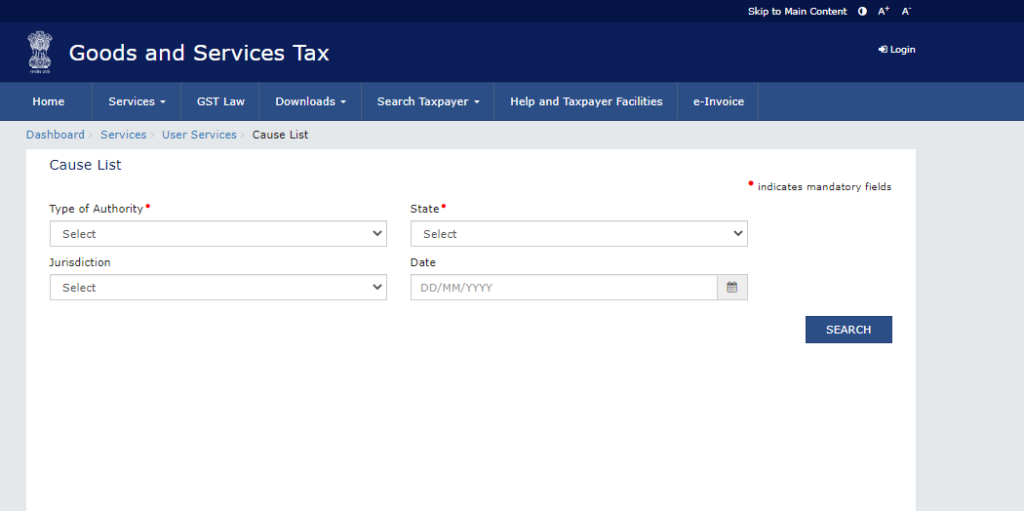Decrease font size with A- icon
Viewport: 1024px width, 511px height.
coord(906,11)
